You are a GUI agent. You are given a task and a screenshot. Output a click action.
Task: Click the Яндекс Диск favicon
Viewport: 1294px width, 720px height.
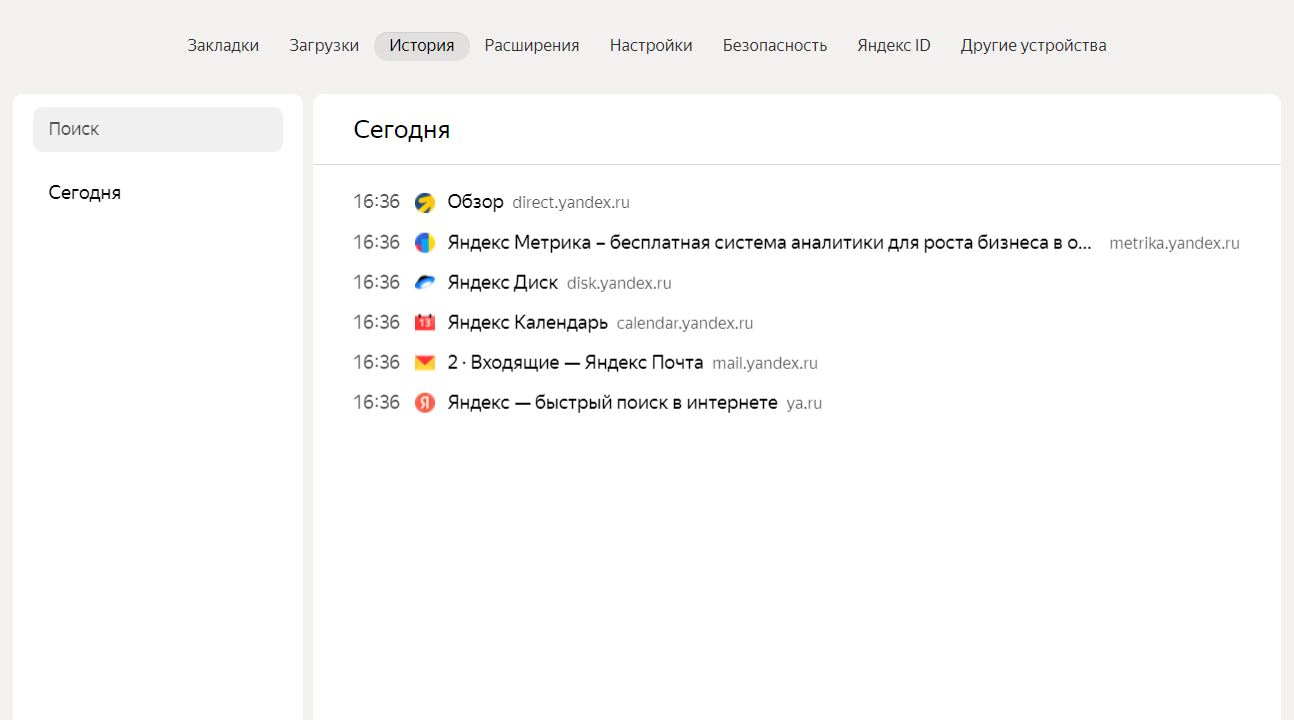(424, 281)
